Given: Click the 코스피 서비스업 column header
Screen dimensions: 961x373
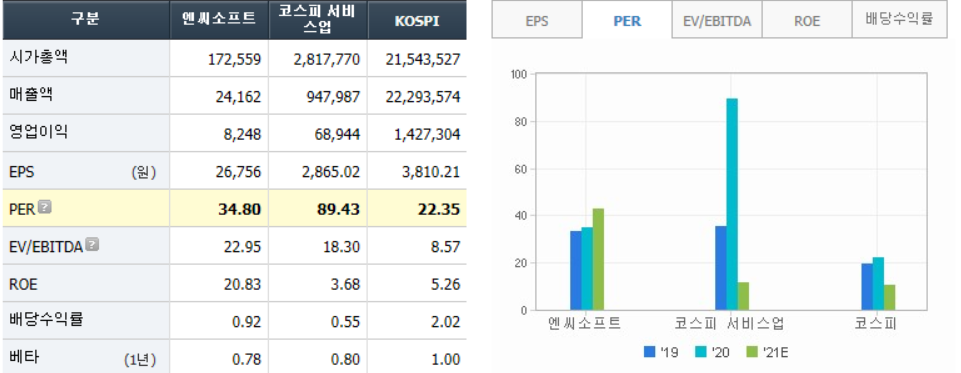Looking at the screenshot, I should [318, 20].
